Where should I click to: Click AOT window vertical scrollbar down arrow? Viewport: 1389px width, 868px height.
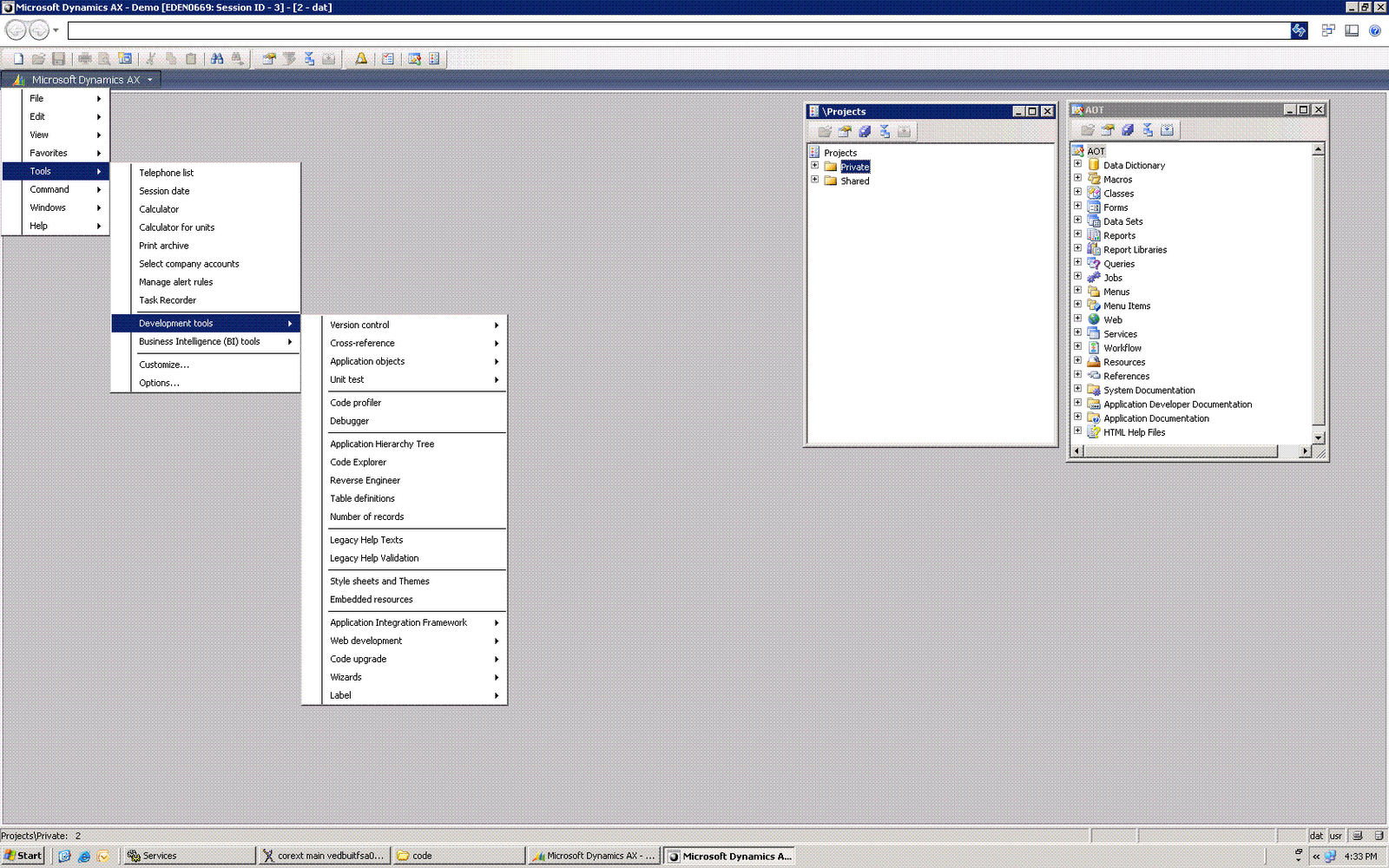point(1319,437)
